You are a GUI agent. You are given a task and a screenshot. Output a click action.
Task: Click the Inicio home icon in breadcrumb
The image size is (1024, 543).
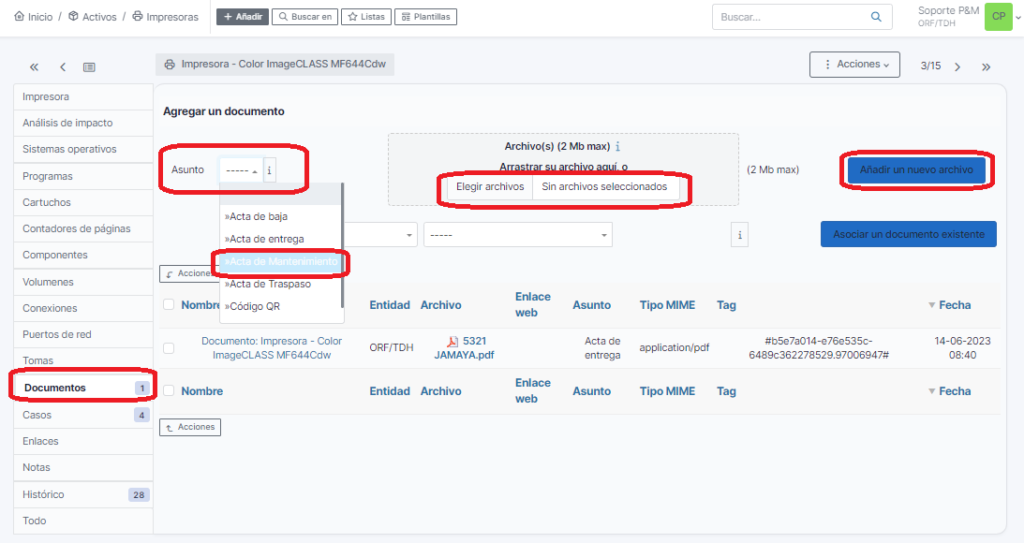tap(19, 17)
